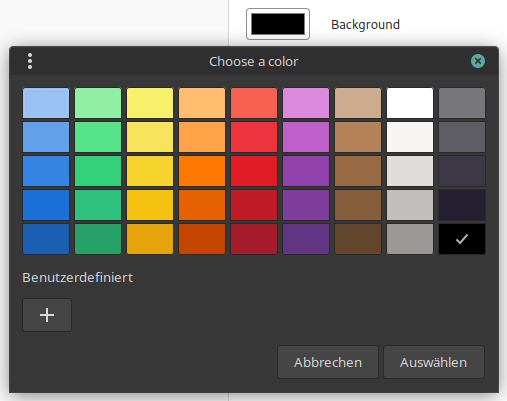Add a custom color with plus button

pyautogui.click(x=47, y=315)
